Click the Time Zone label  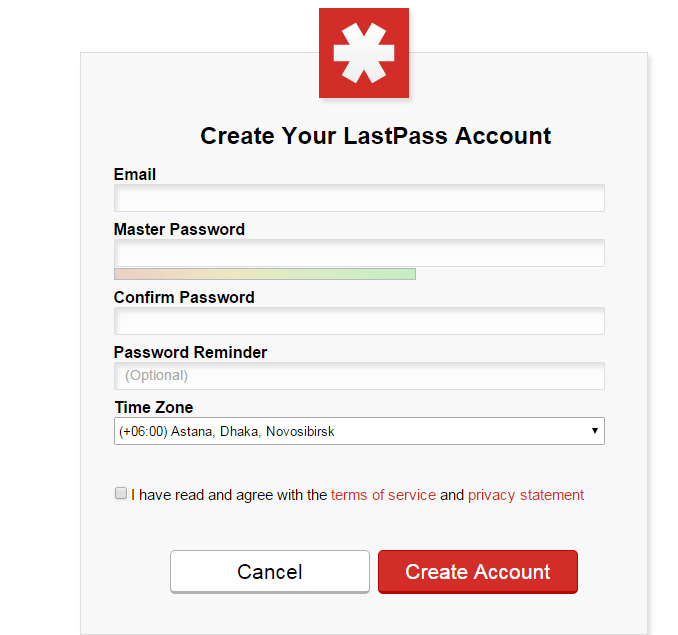(x=153, y=407)
